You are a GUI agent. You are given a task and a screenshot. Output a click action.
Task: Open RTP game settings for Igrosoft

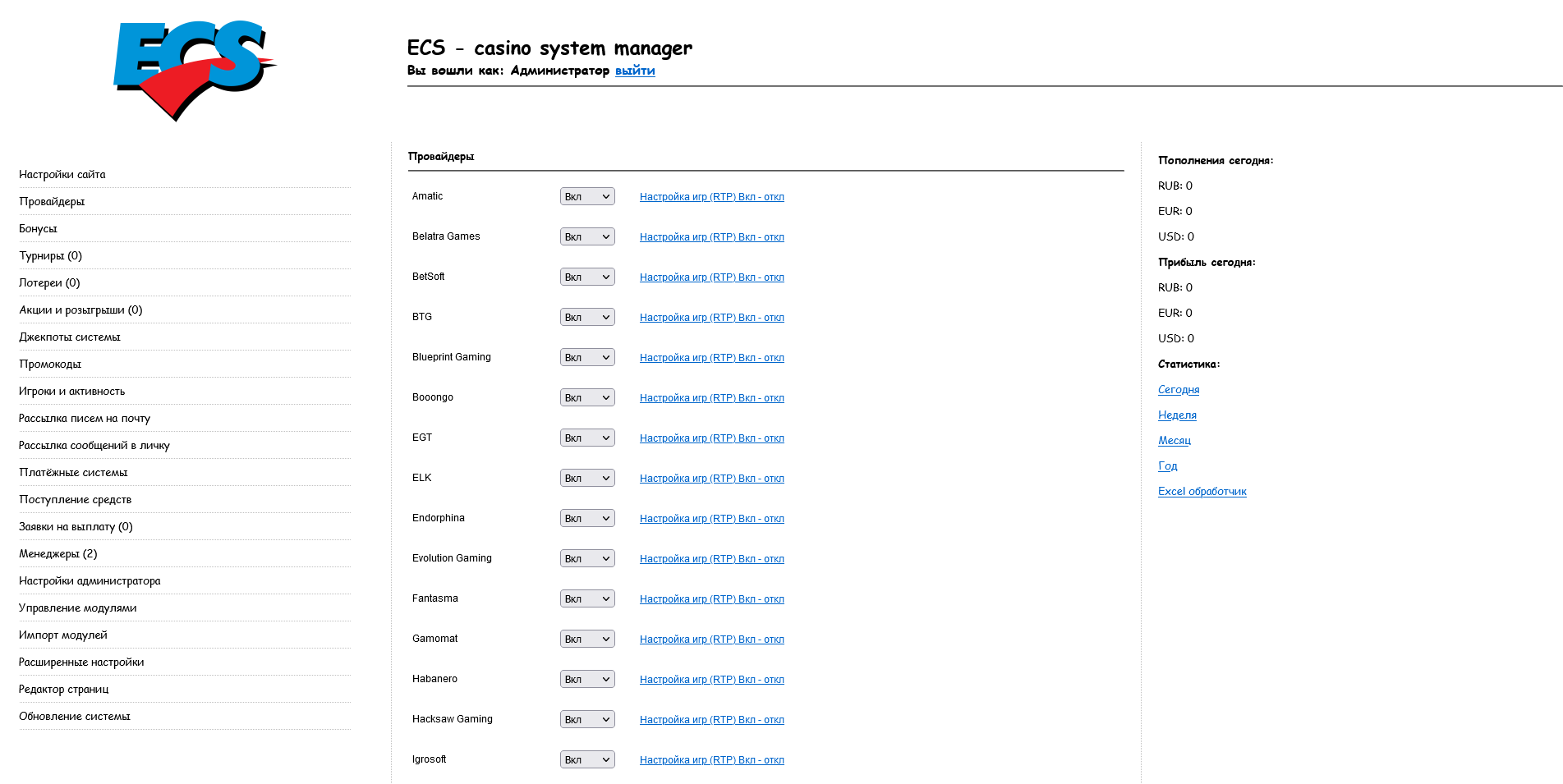tap(711, 760)
